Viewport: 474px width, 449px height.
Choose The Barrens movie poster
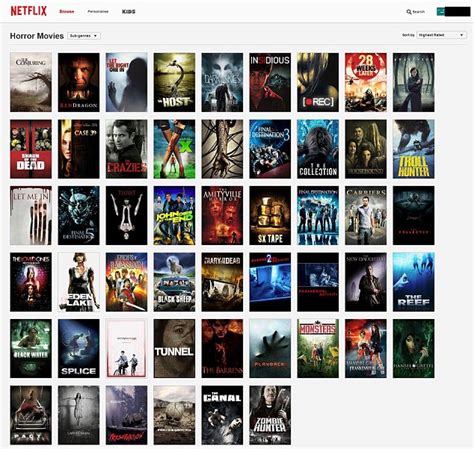click(222, 349)
